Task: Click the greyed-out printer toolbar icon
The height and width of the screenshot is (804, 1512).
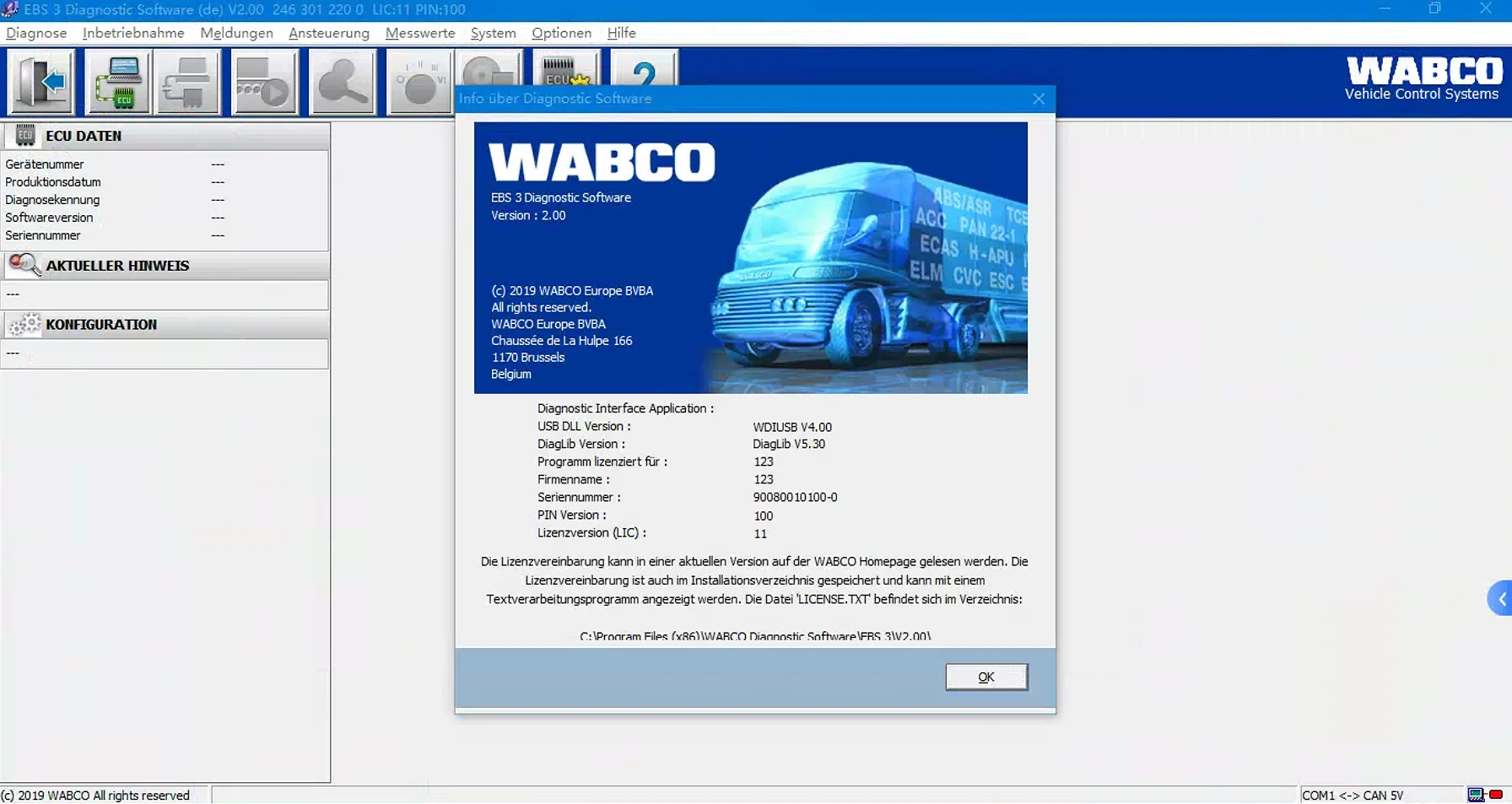Action: 187,82
